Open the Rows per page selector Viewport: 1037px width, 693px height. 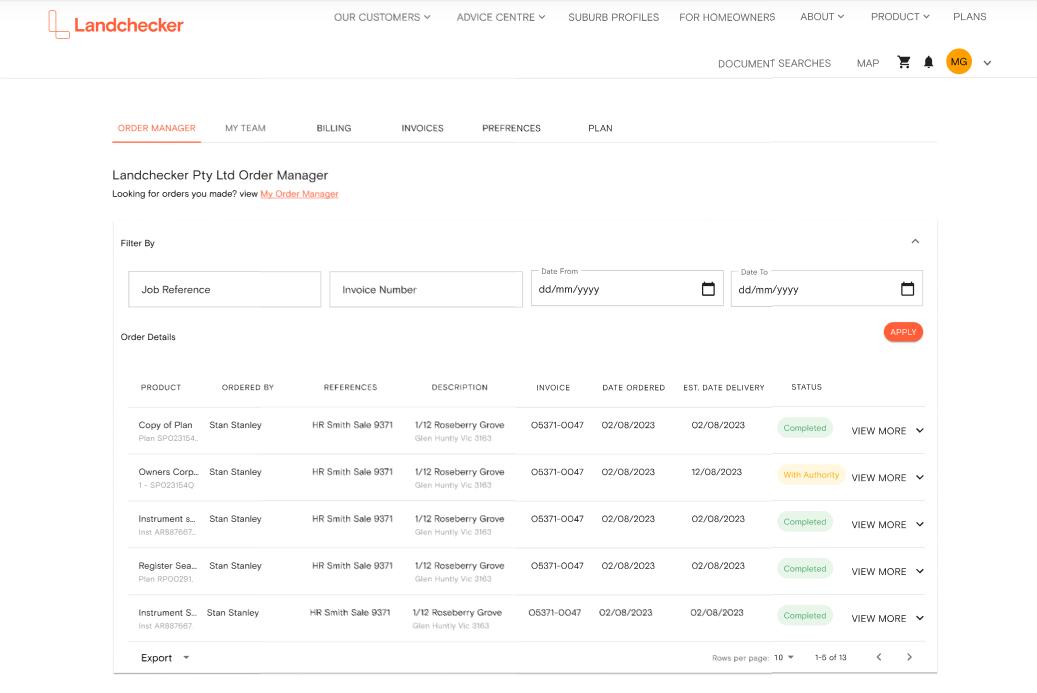tap(781, 657)
